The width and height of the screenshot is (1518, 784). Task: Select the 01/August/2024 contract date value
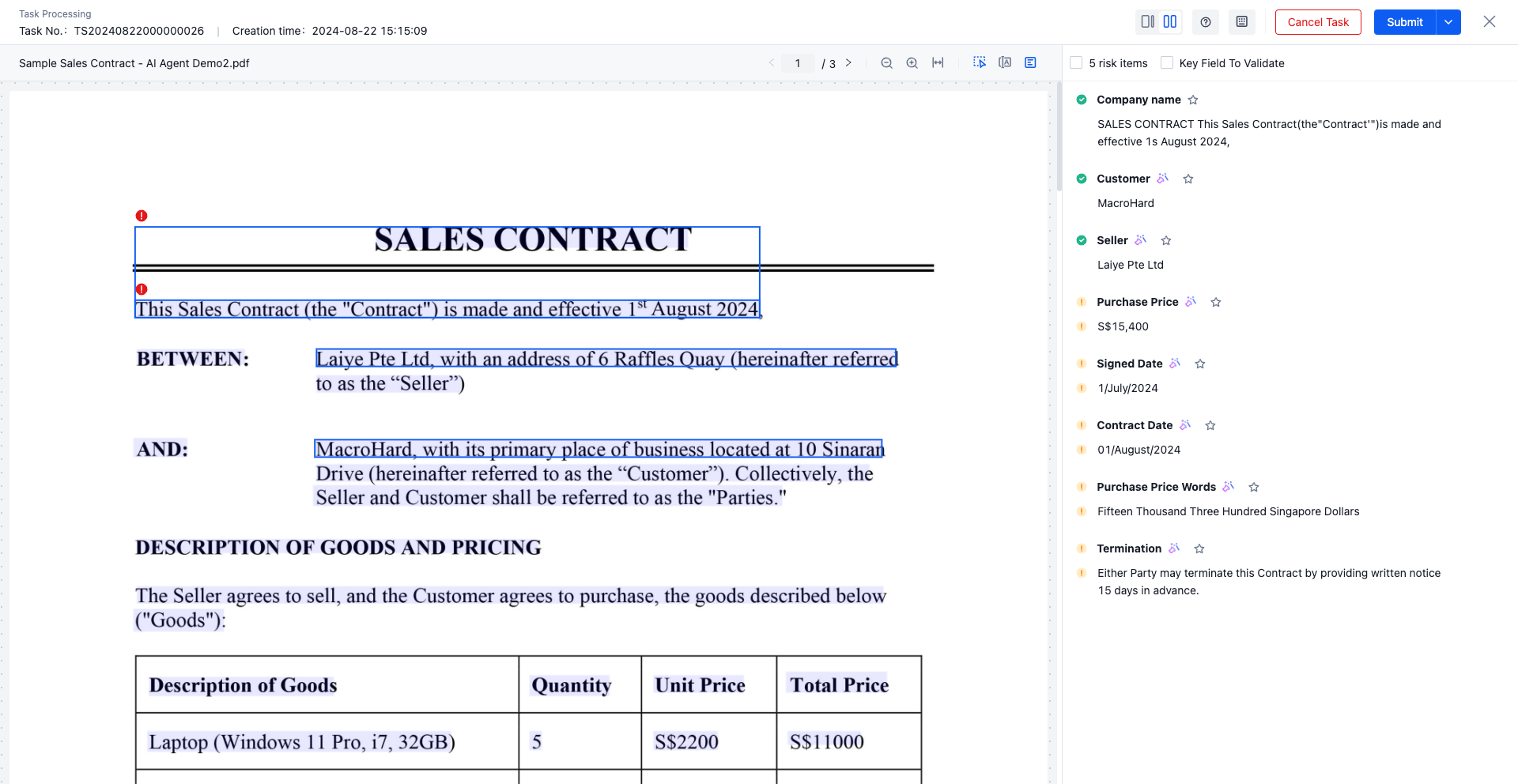1138,450
